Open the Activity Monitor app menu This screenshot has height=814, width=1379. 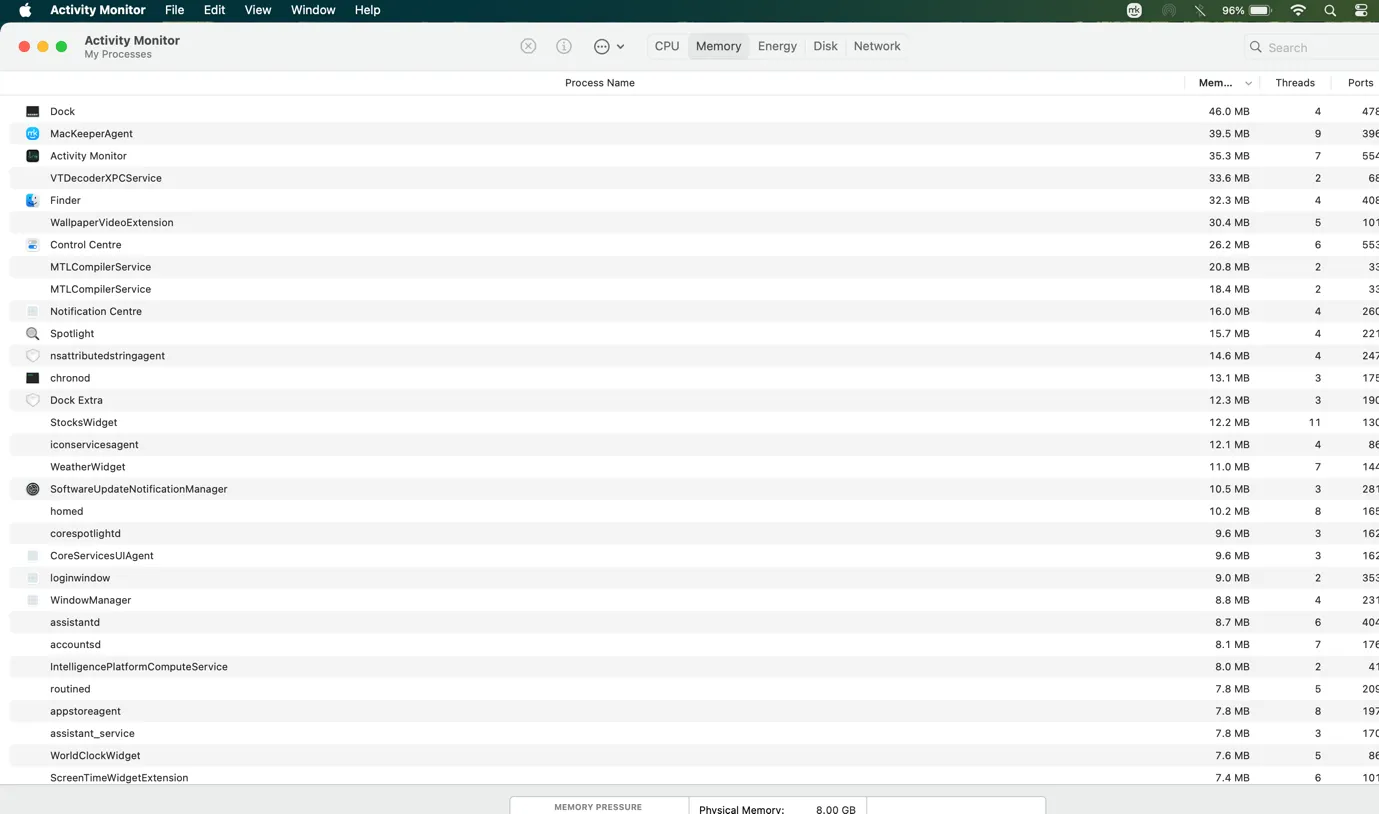[98, 10]
